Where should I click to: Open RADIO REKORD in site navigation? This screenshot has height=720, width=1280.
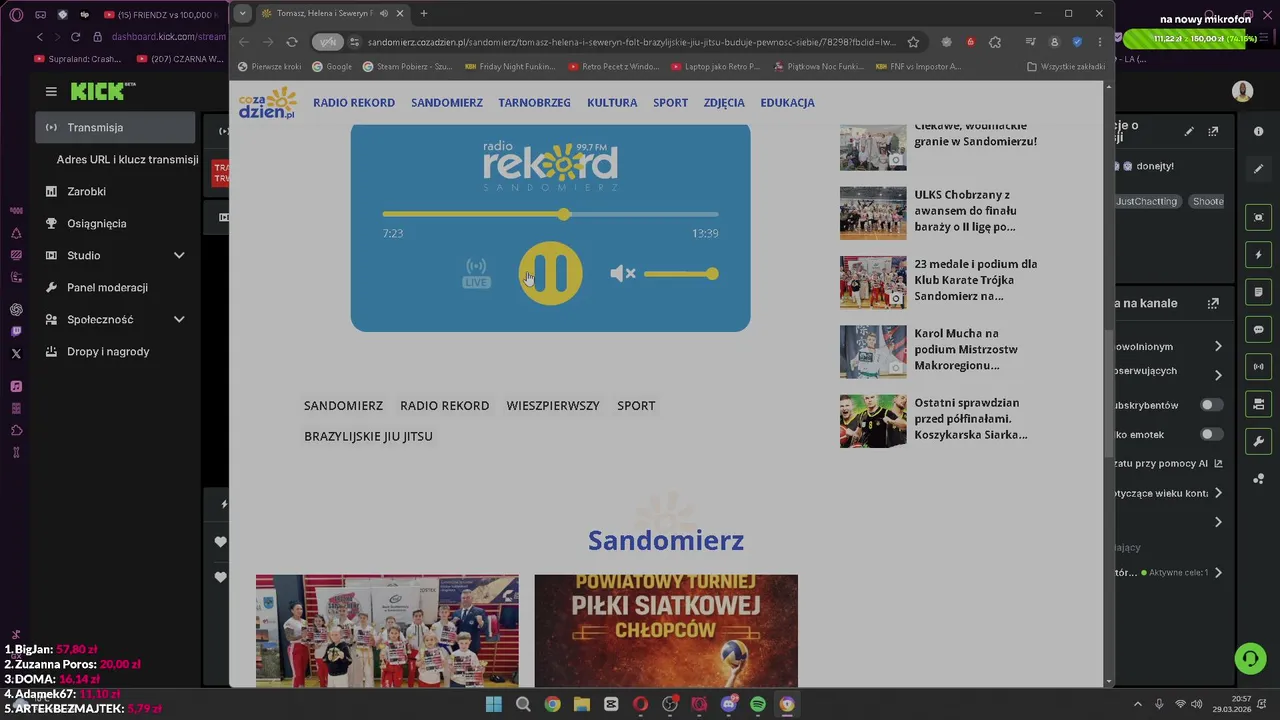click(x=354, y=102)
